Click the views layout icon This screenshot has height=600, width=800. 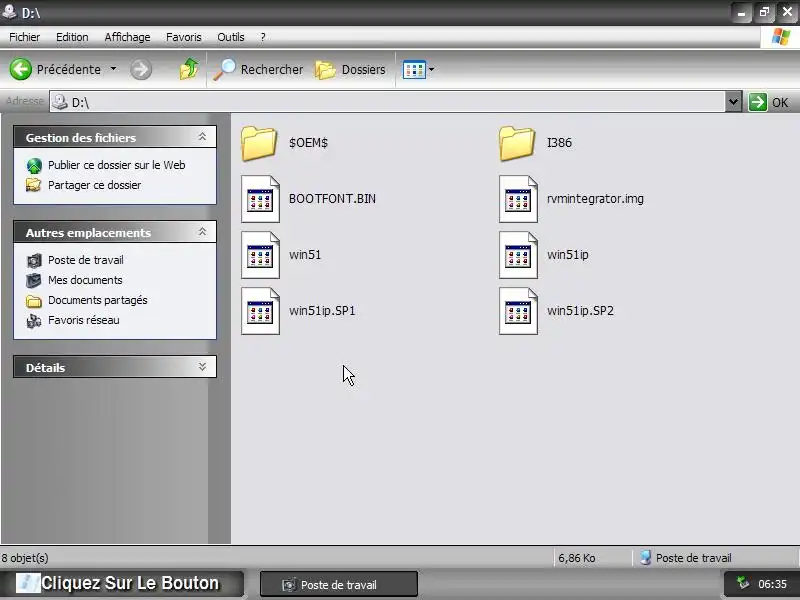(x=414, y=70)
